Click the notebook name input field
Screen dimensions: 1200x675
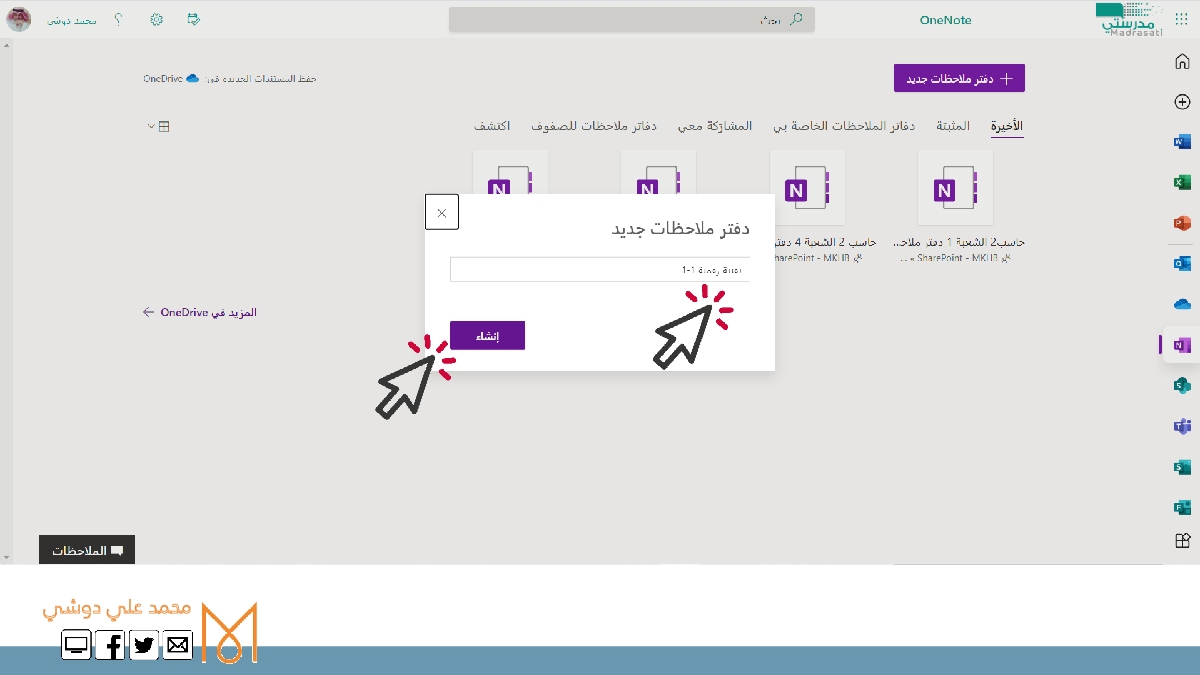point(600,270)
